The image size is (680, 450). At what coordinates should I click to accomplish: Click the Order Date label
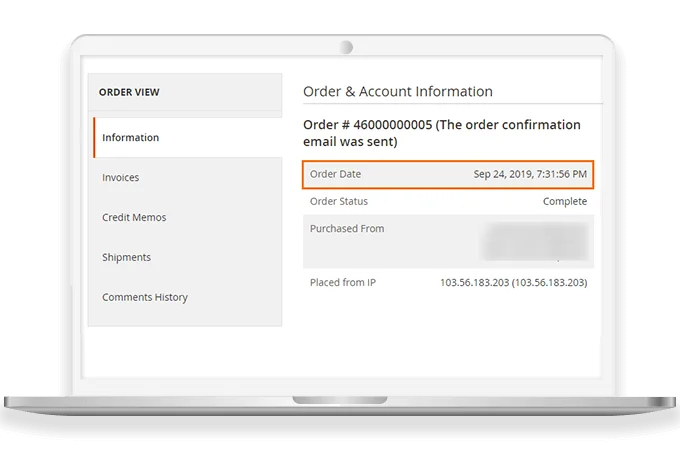(336, 174)
